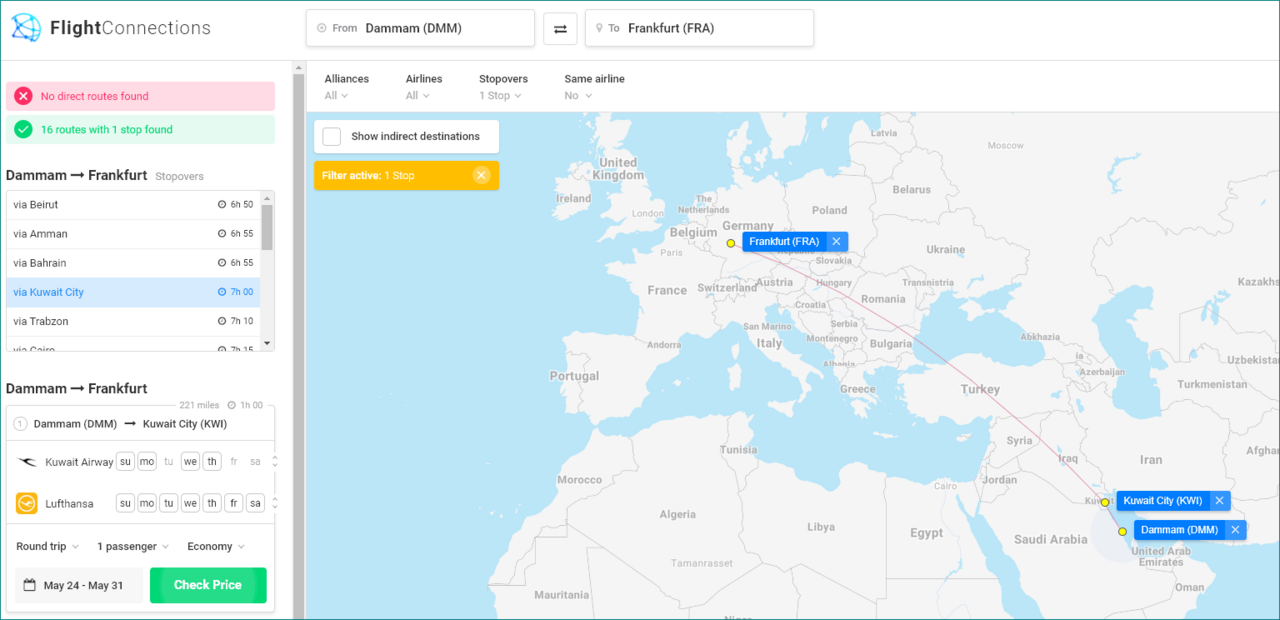Viewport: 1280px width, 620px height.
Task: Click the stopover list scroll up arrow
Action: (x=267, y=197)
